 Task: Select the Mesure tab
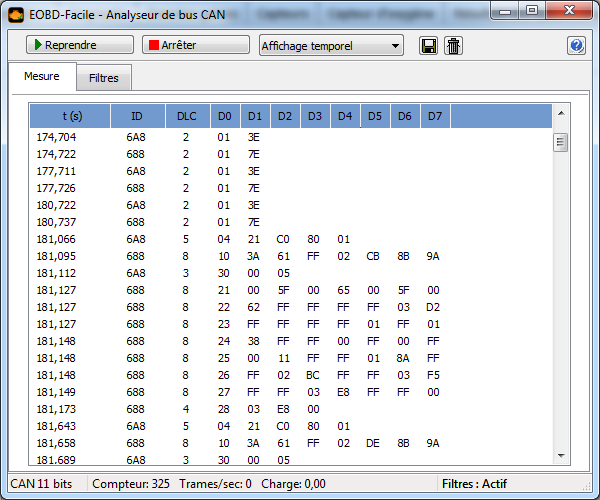tap(42, 77)
